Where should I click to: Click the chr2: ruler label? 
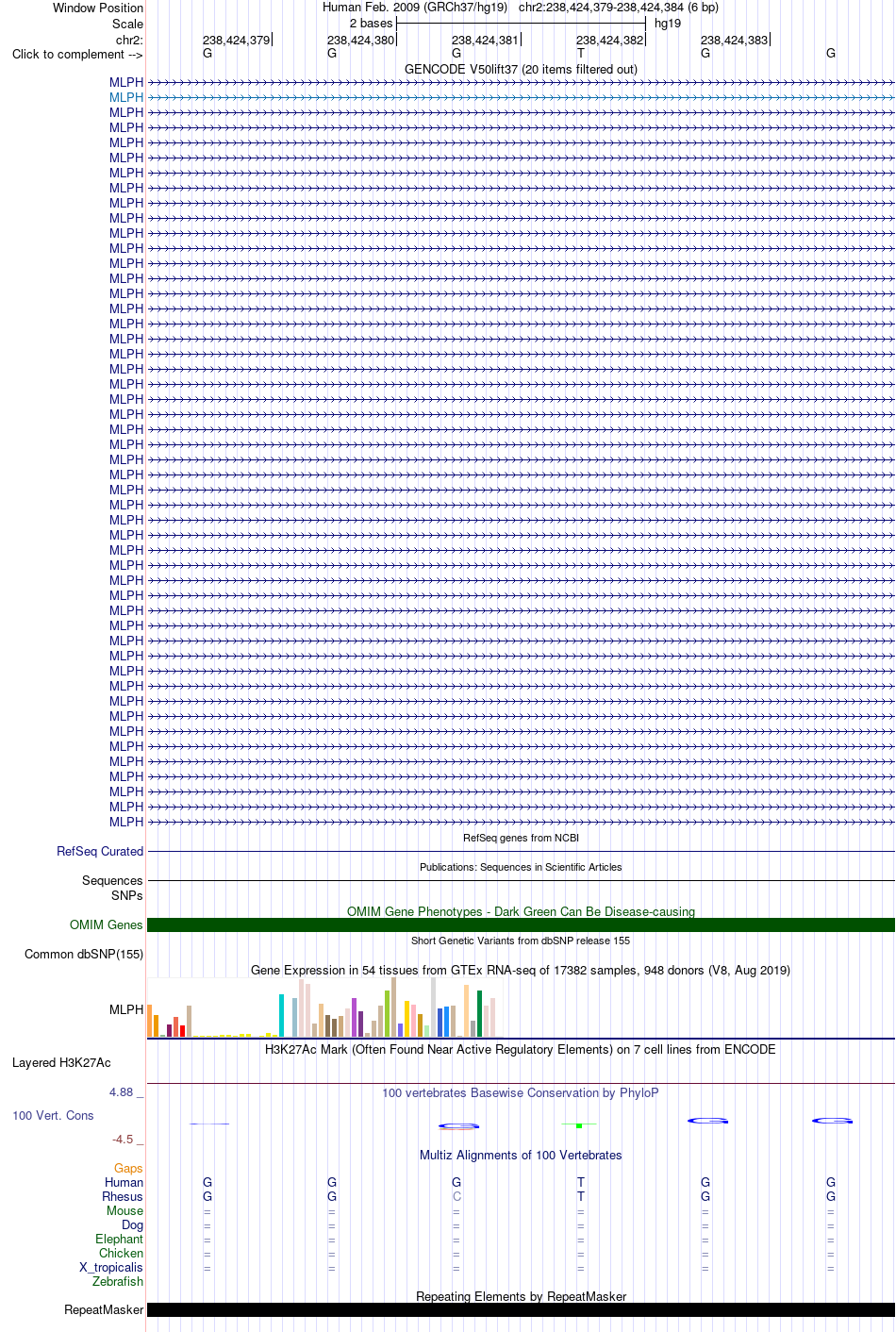tap(130, 40)
